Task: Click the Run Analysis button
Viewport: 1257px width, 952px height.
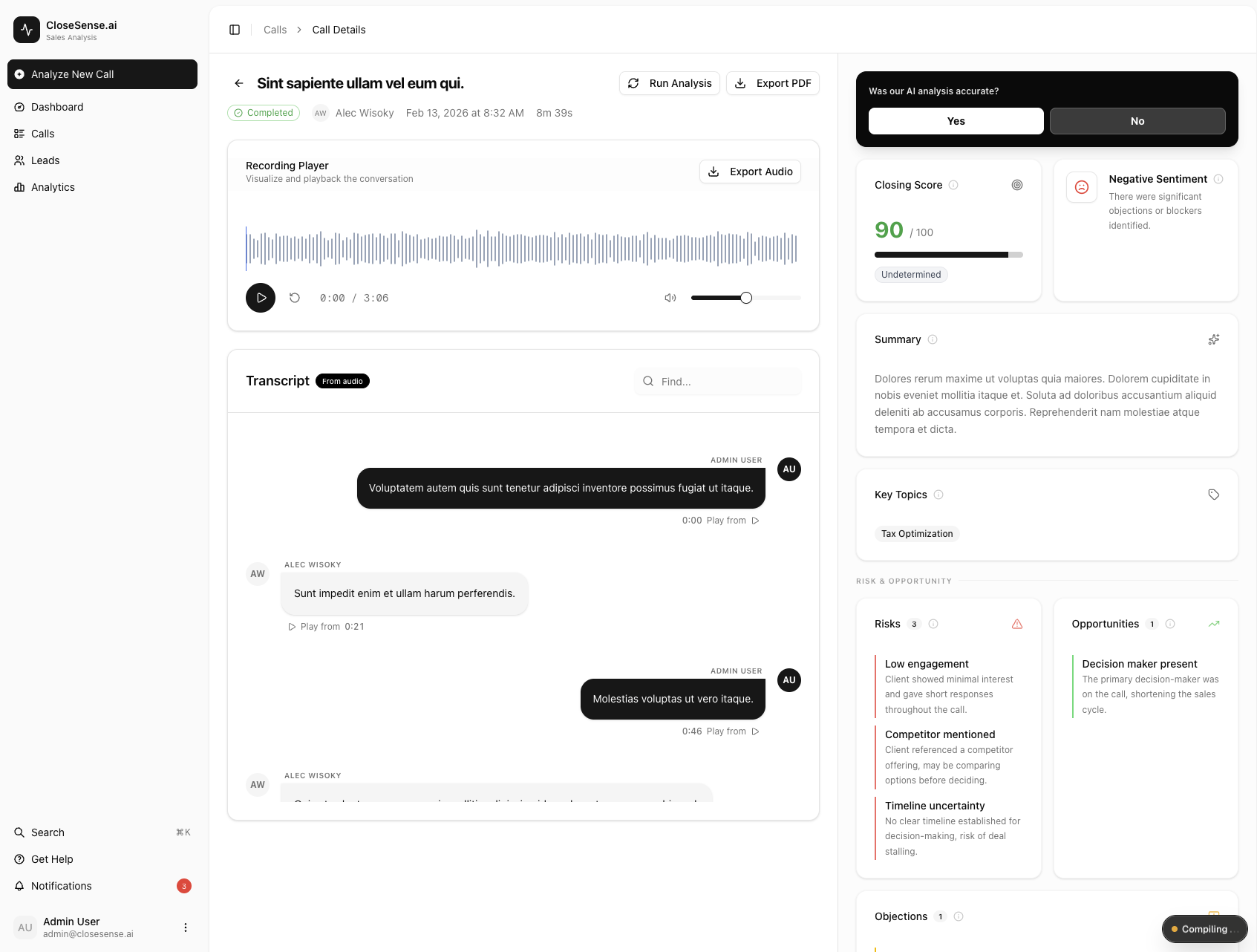Action: tap(669, 83)
